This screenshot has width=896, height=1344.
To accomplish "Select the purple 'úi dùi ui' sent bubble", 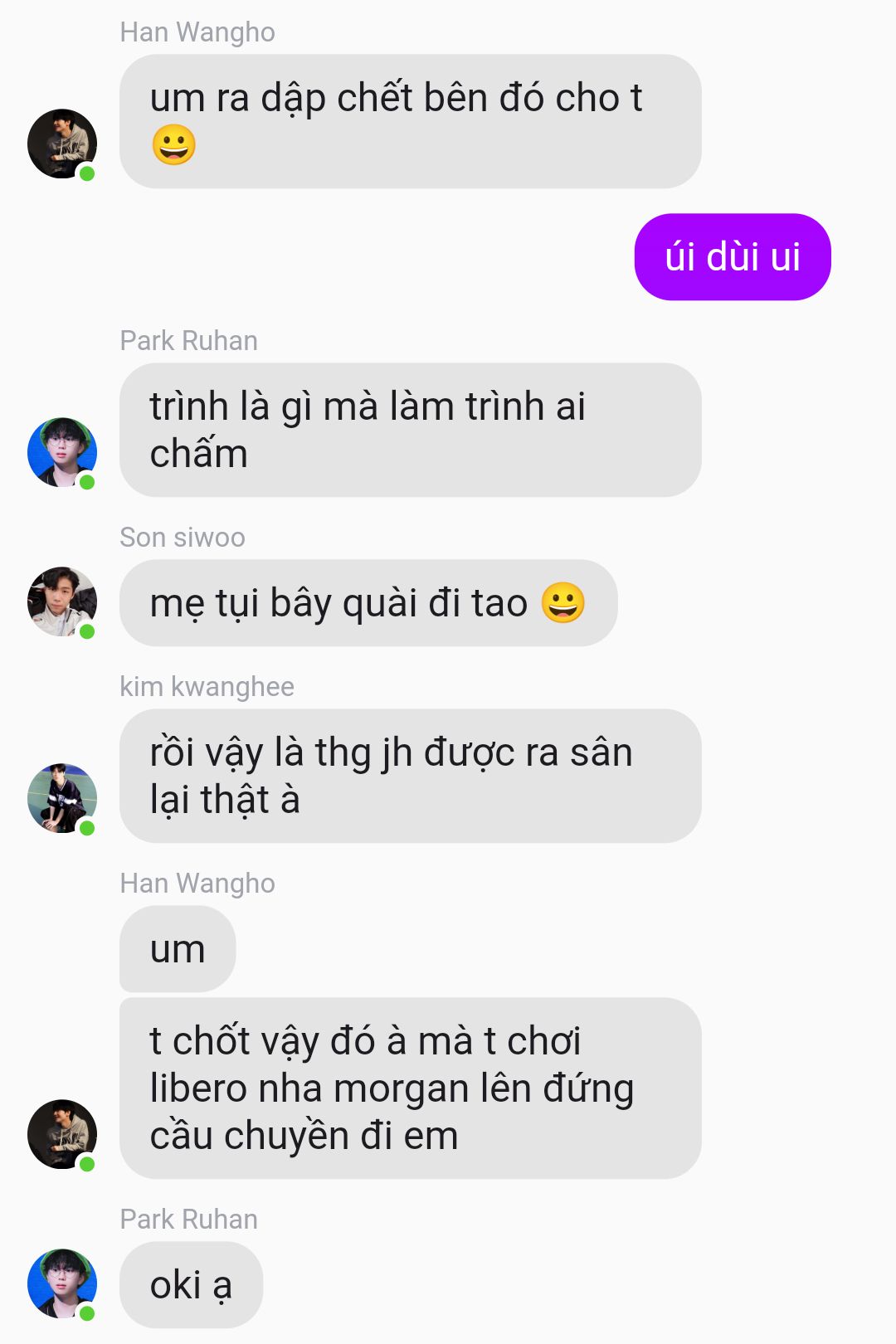I will pyautogui.click(x=733, y=257).
